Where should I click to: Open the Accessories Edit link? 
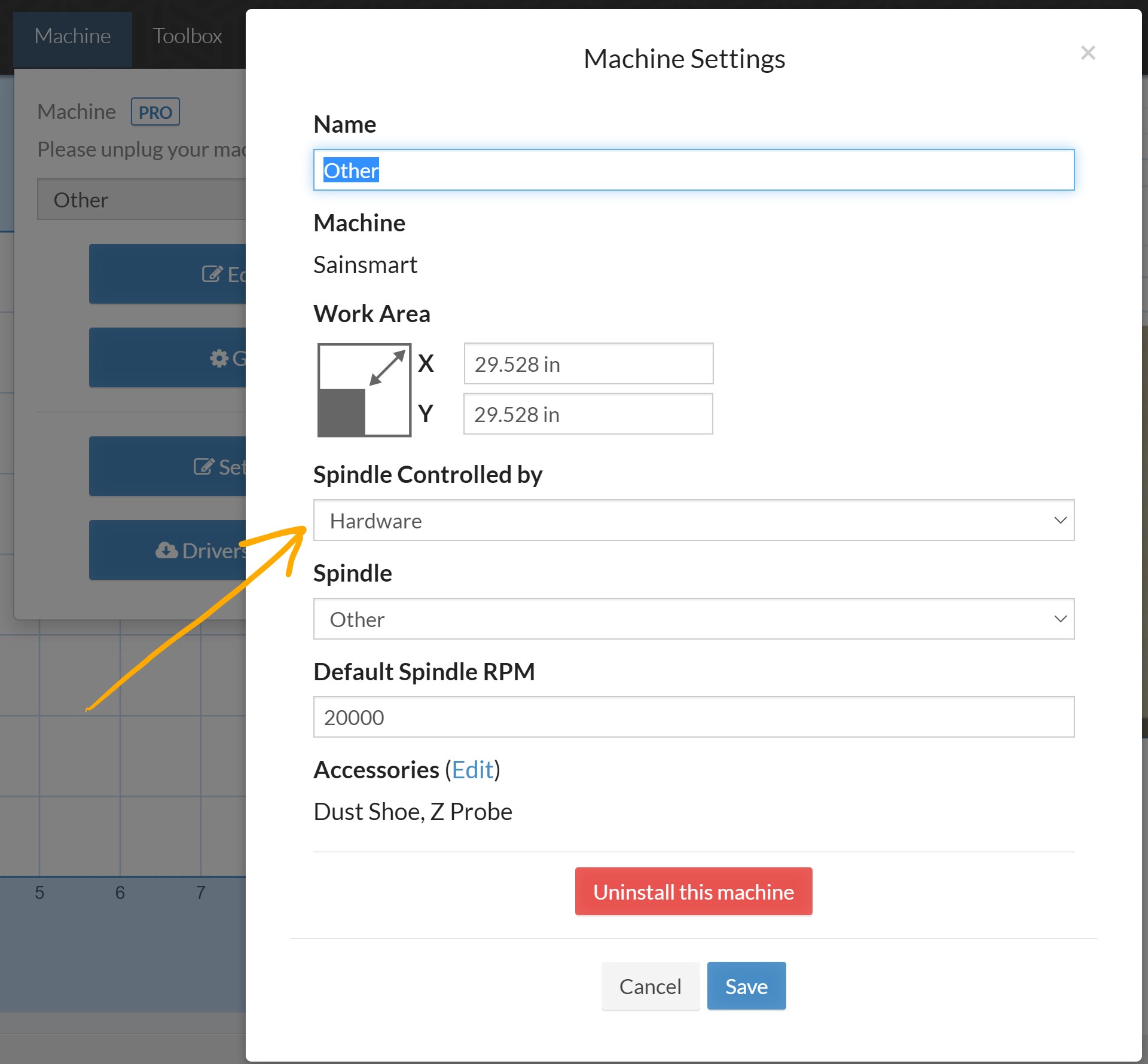coord(472,770)
